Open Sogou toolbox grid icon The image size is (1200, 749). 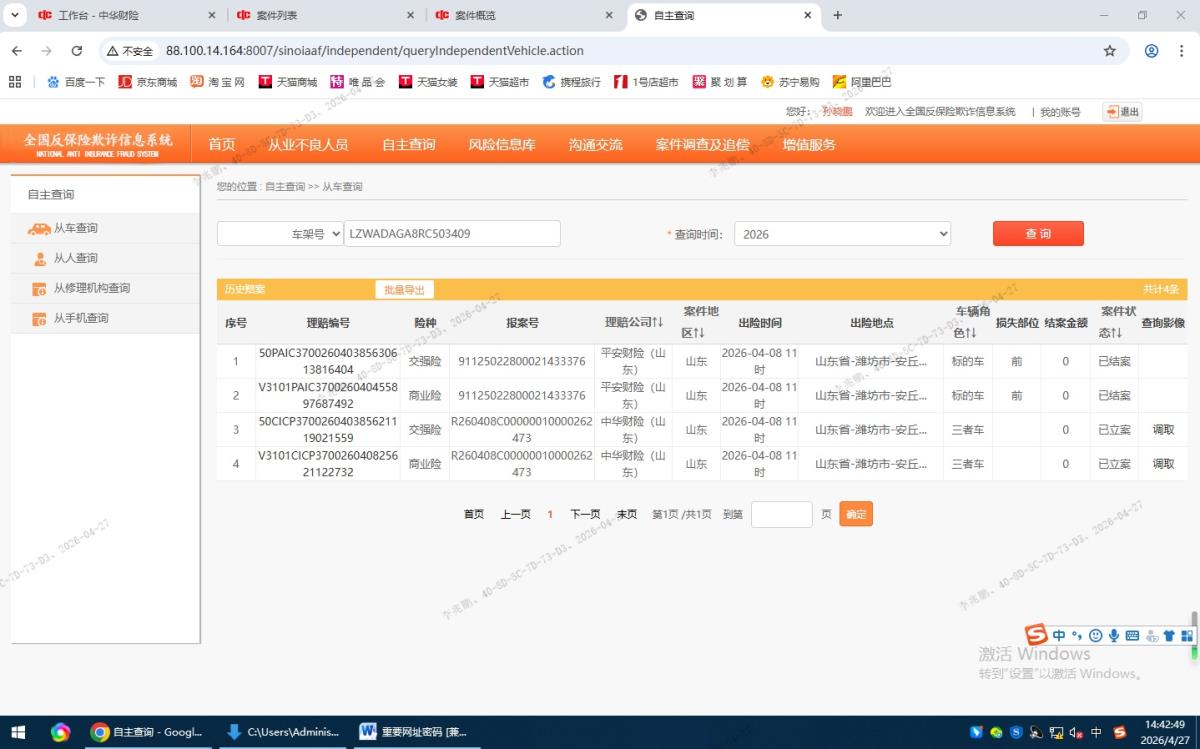(x=1187, y=636)
